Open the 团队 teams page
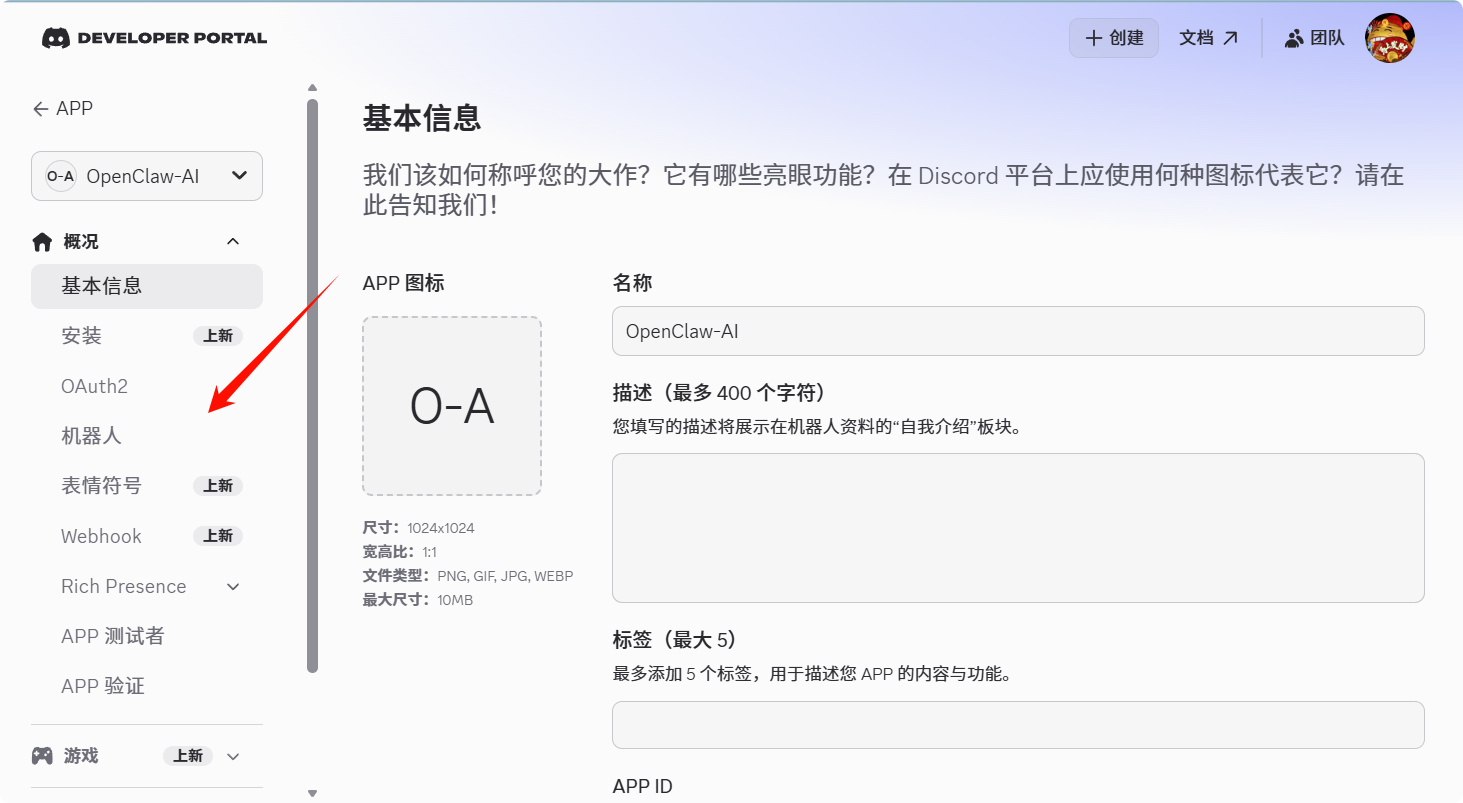This screenshot has width=1463, height=803. pyautogui.click(x=1315, y=38)
